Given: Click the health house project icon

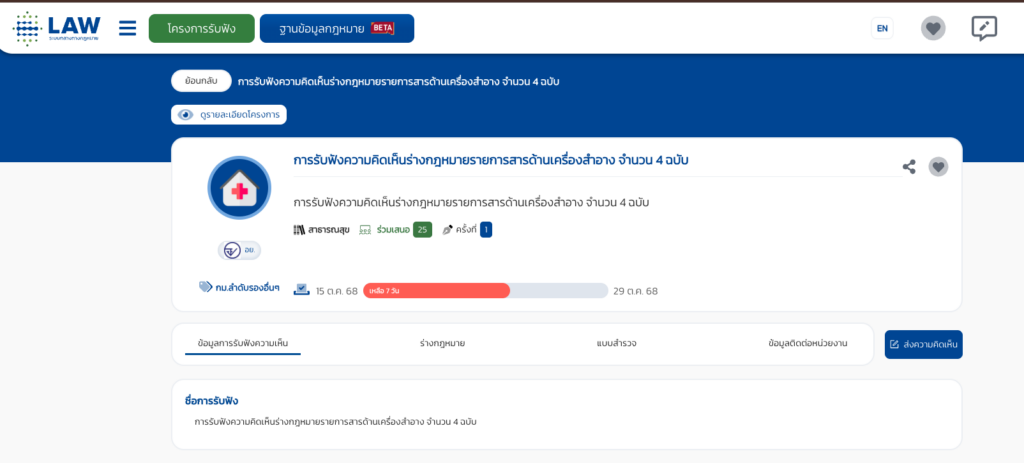Looking at the screenshot, I should pos(239,188).
